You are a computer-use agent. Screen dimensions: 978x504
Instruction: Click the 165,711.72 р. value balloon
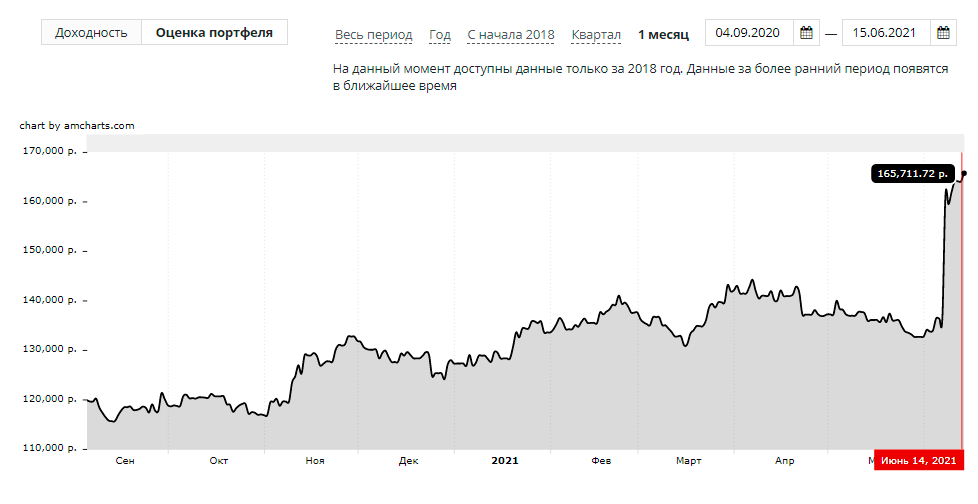pos(913,173)
